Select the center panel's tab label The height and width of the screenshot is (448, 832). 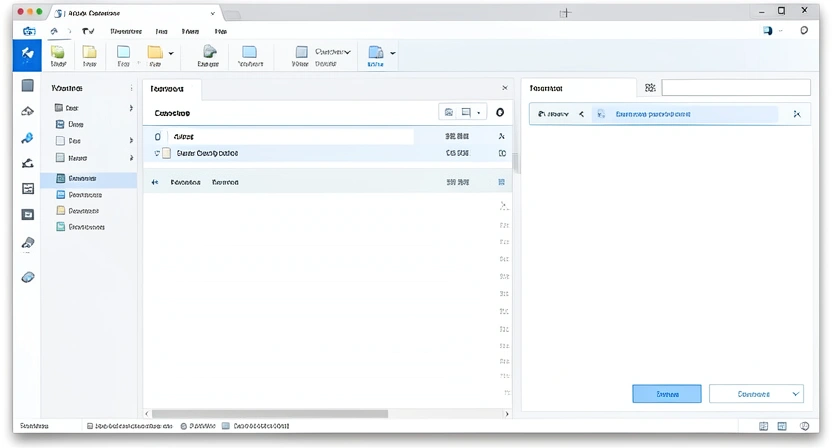[167, 89]
